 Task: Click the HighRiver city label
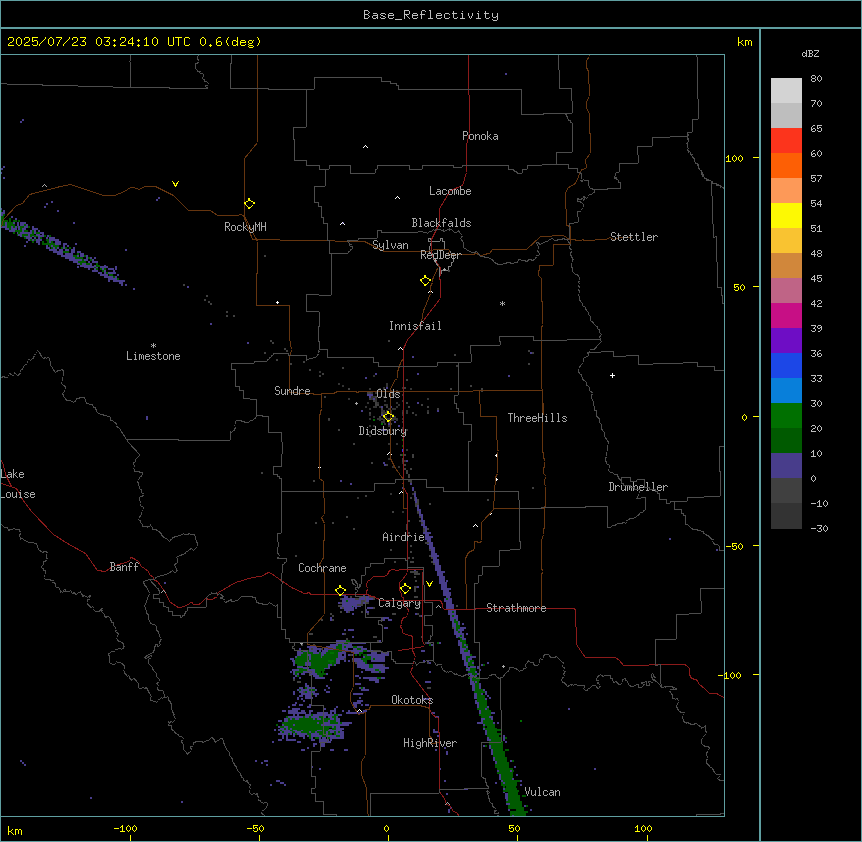[x=430, y=743]
